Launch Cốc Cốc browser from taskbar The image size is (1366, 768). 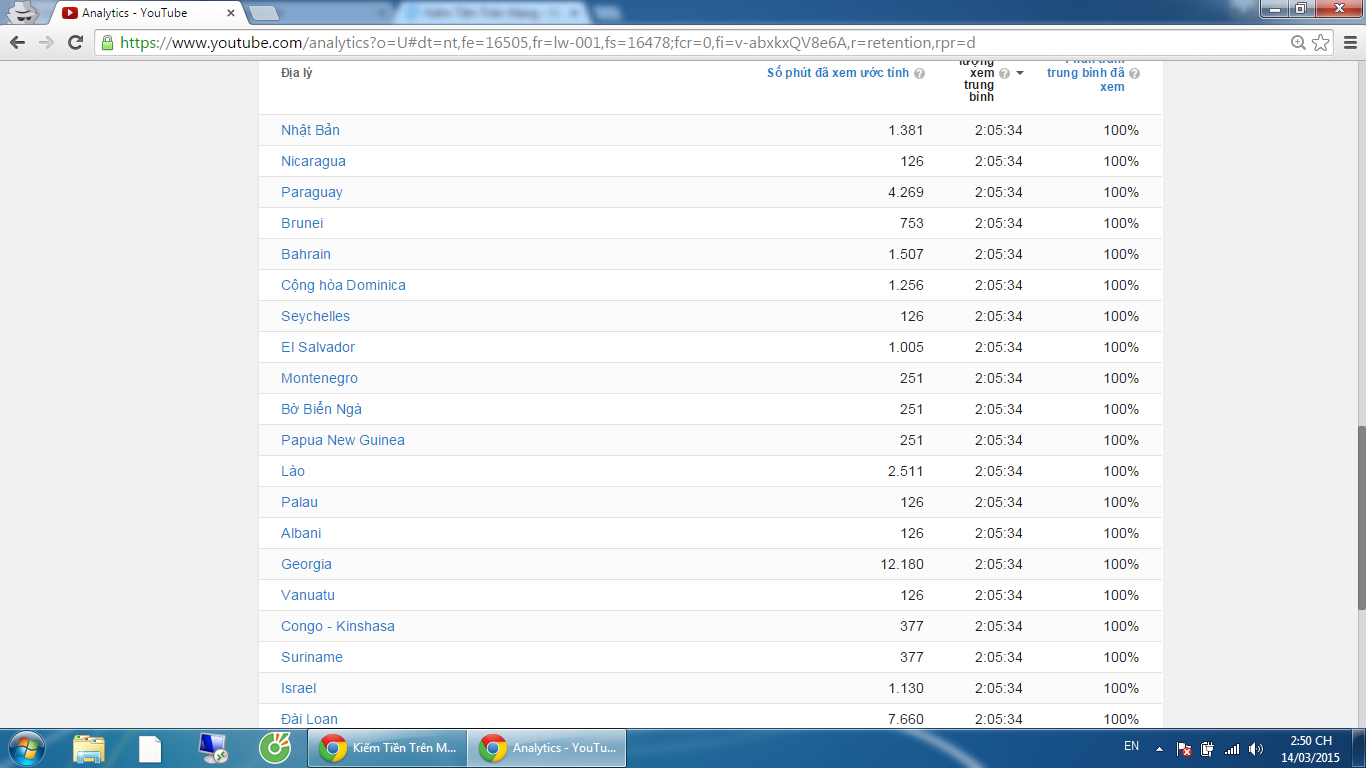click(274, 748)
